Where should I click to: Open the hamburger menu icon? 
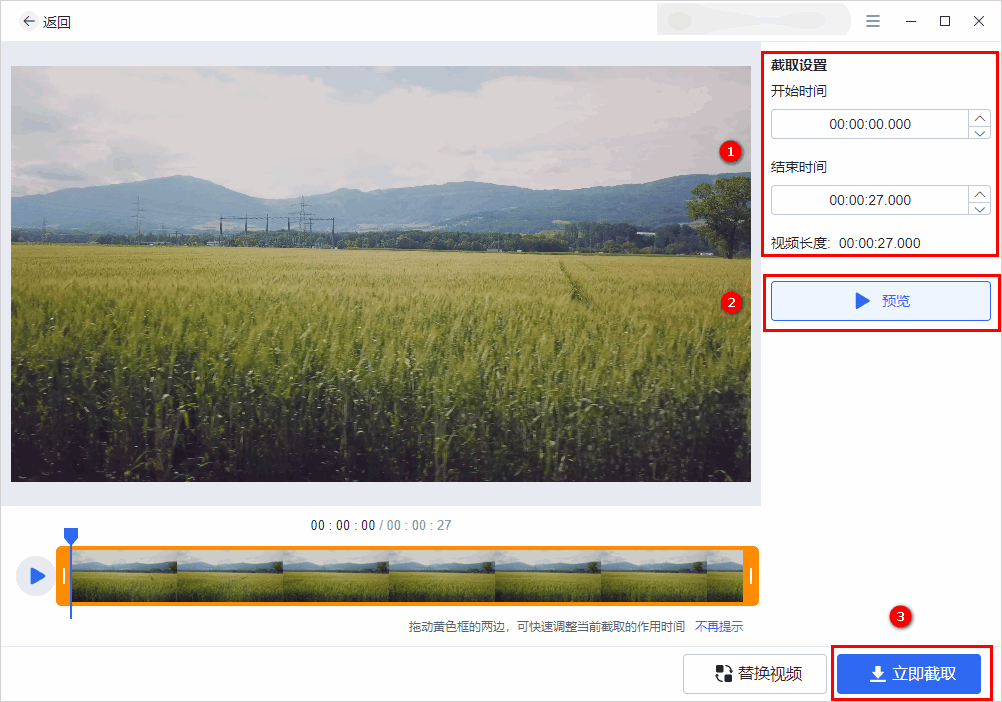tap(873, 21)
